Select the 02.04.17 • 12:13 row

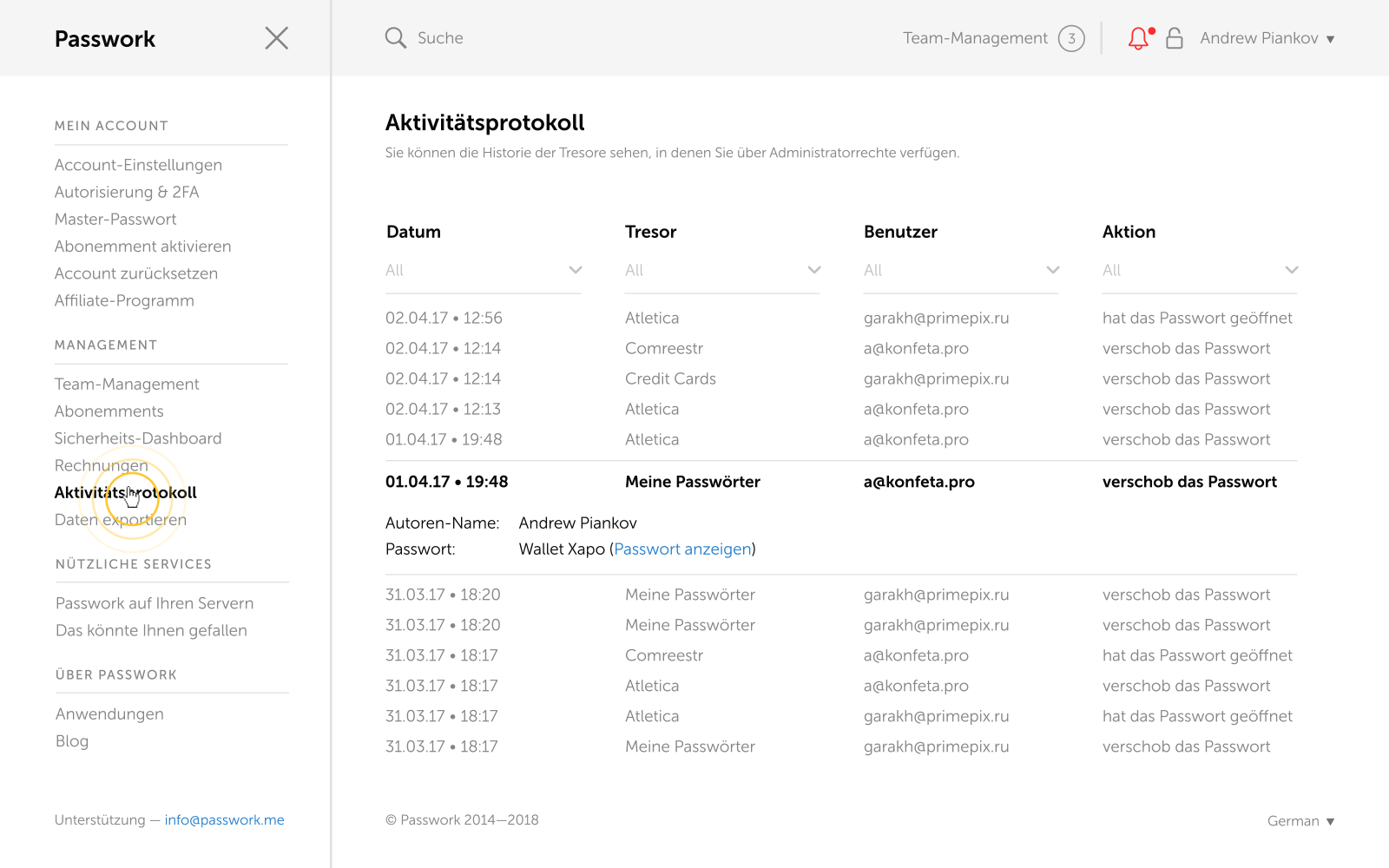click(x=841, y=410)
